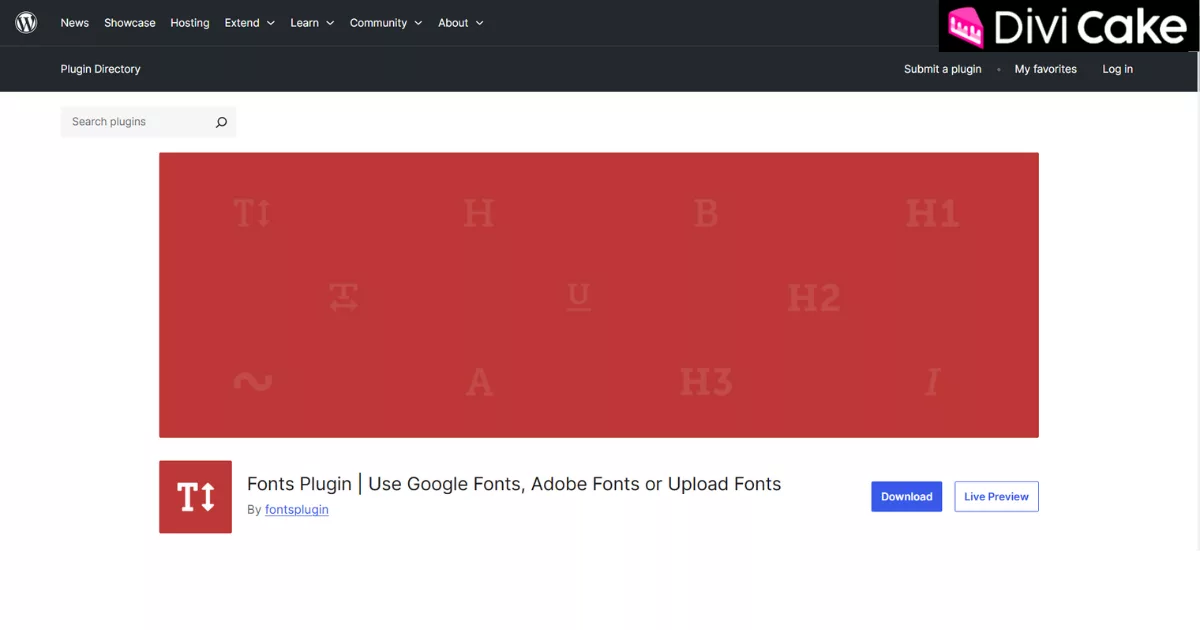Viewport: 1200px width, 630px height.
Task: Open the fontsplugin author link
Action: tap(297, 510)
